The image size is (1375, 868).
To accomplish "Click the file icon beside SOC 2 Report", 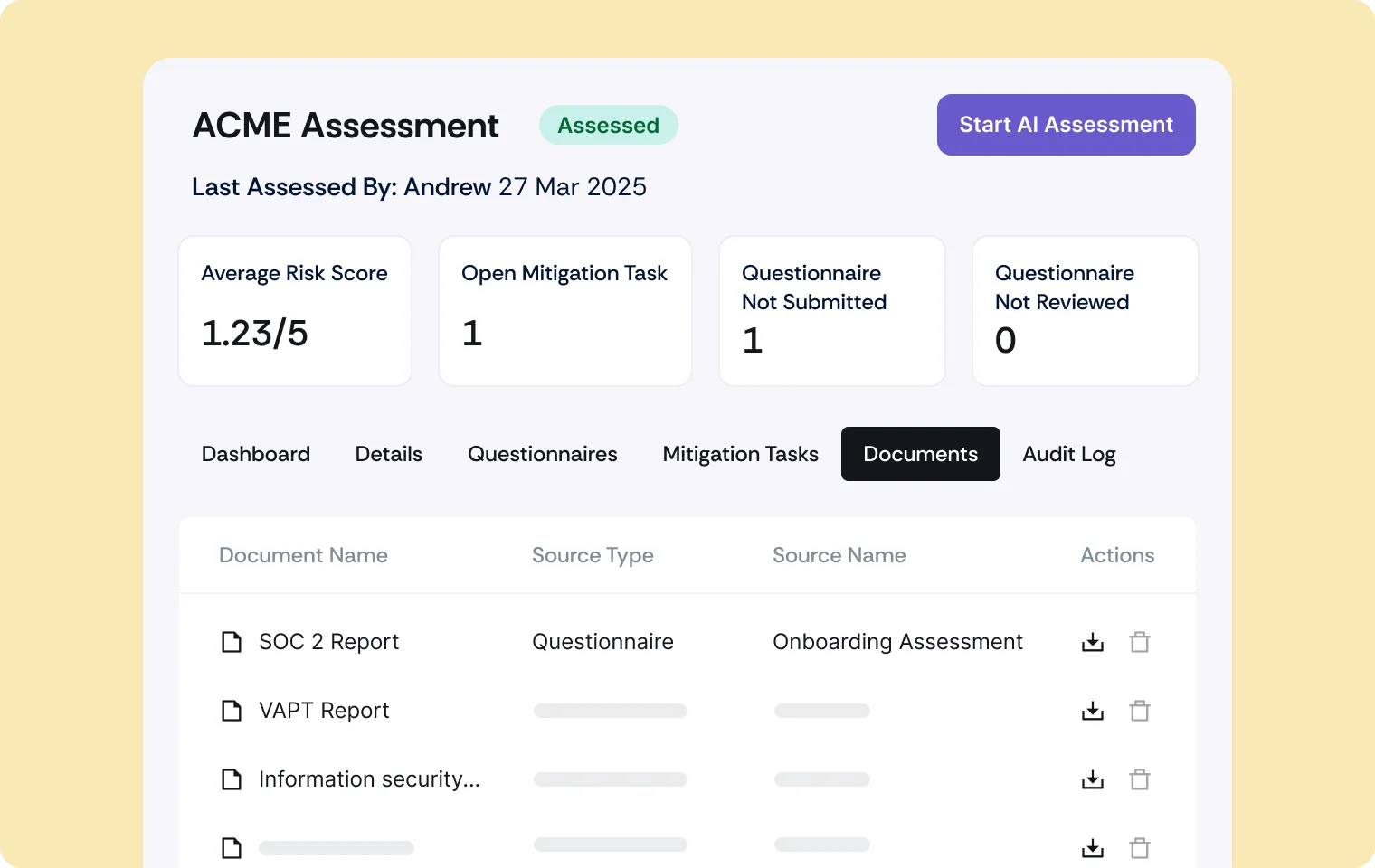I will pos(232,642).
